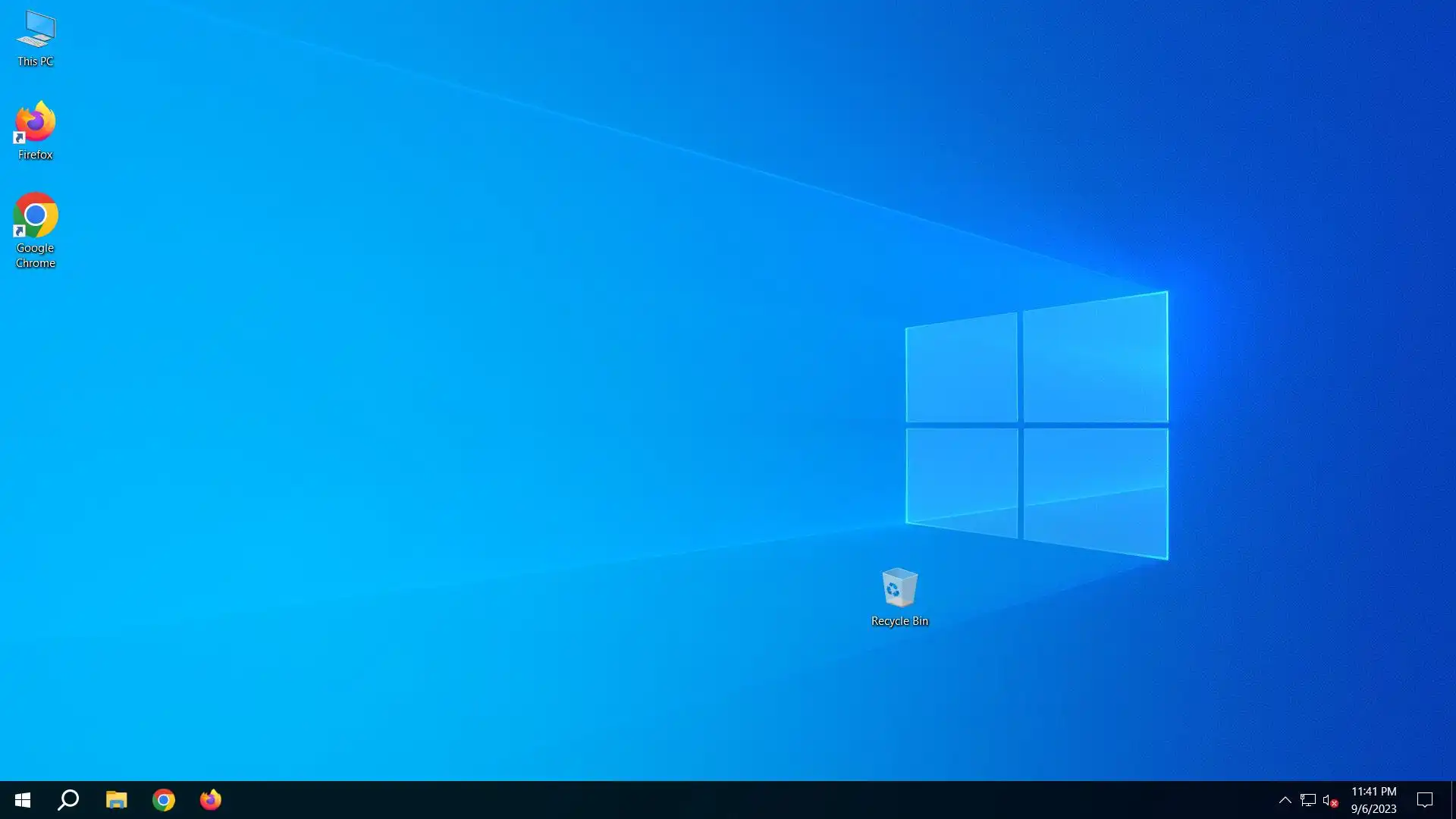Click the Show desktop sliver at taskbar edge

point(1453,800)
